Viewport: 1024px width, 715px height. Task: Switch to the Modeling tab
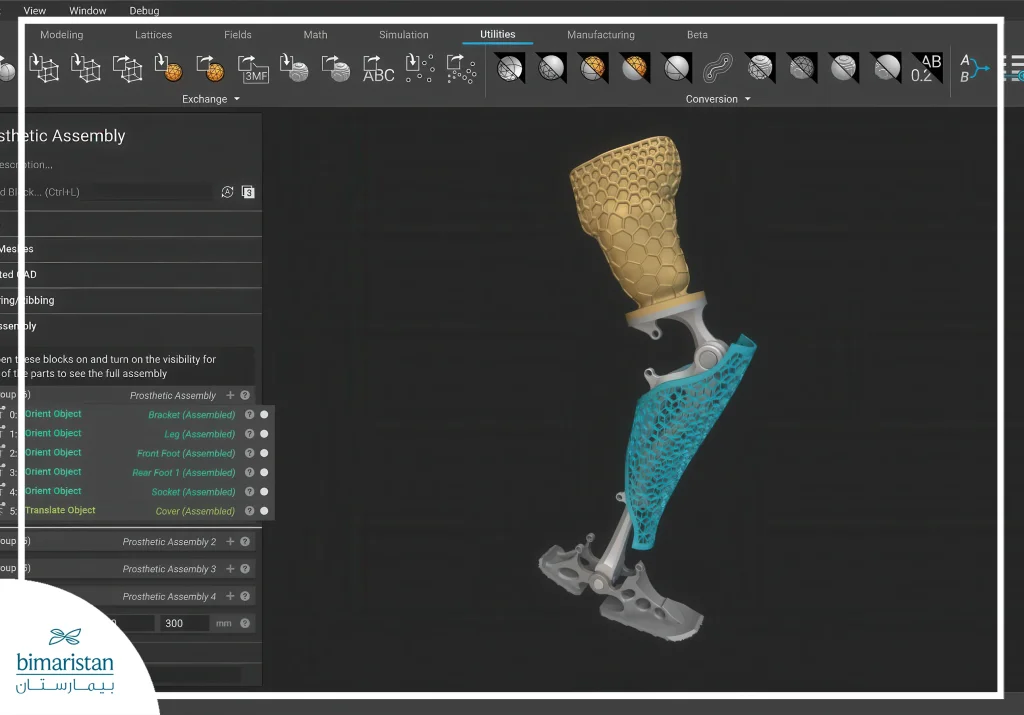click(61, 35)
